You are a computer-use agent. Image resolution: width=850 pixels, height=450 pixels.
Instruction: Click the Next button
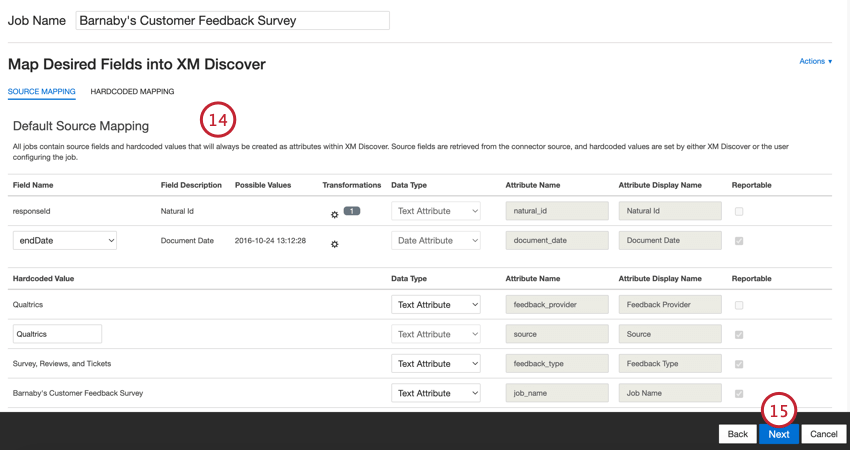779,434
